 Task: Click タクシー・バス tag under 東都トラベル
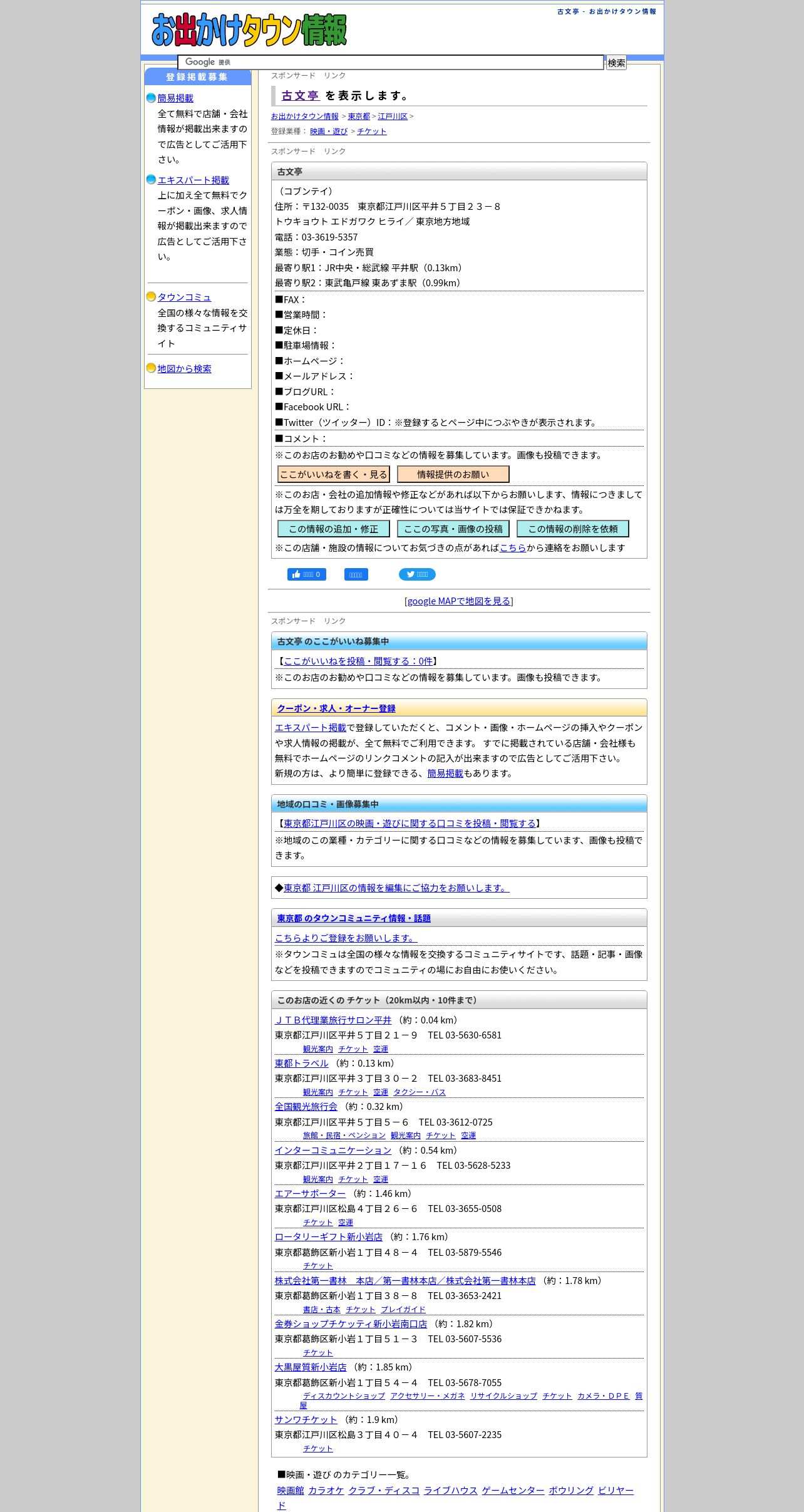(x=420, y=1092)
